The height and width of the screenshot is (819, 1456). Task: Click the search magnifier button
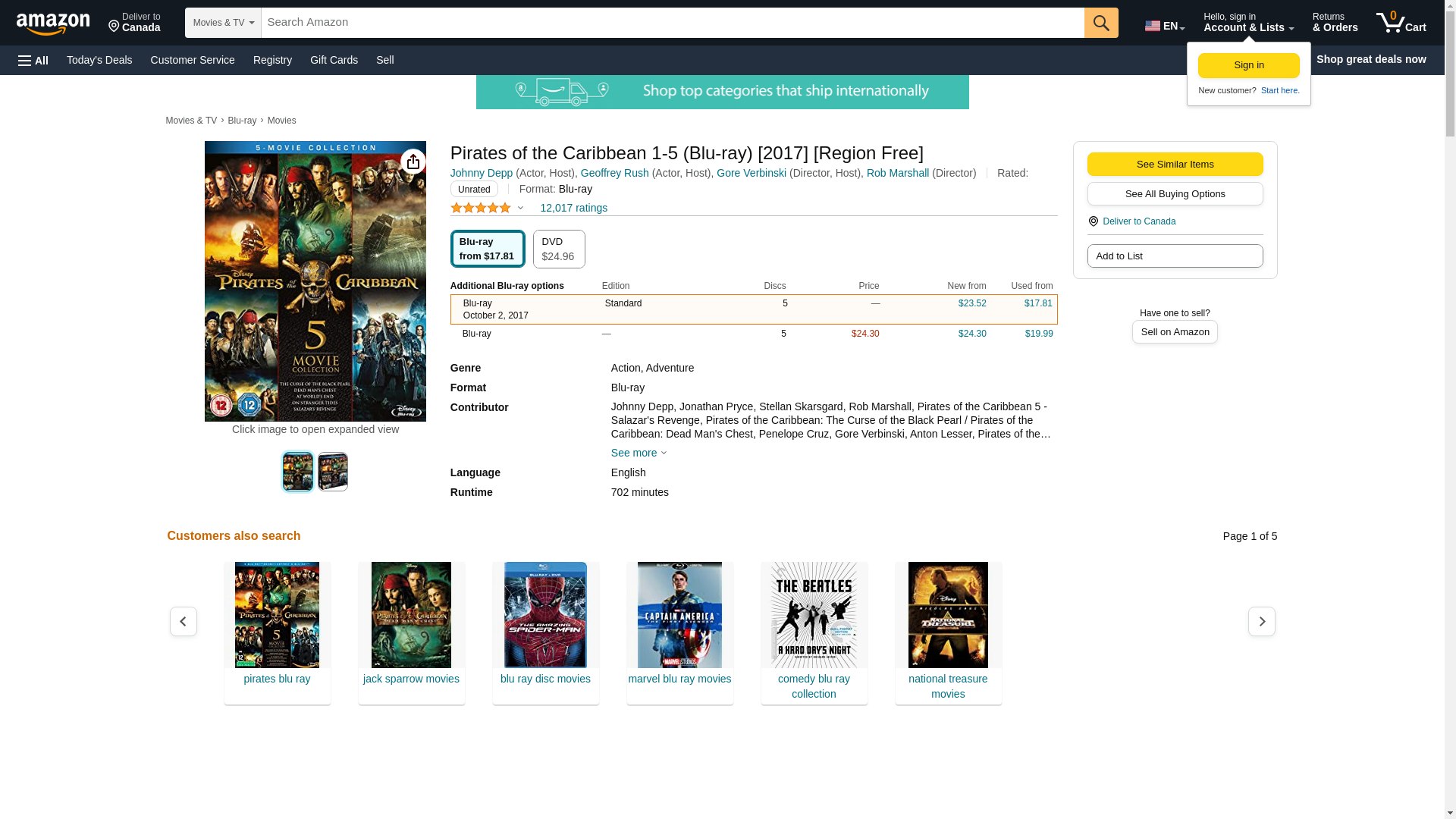pos(1101,23)
